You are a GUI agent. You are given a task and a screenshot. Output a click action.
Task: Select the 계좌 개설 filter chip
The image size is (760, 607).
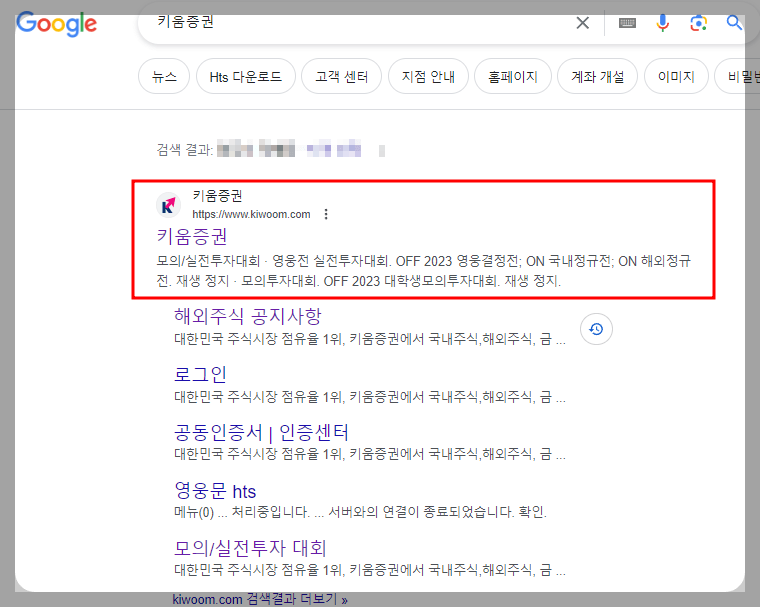click(598, 77)
